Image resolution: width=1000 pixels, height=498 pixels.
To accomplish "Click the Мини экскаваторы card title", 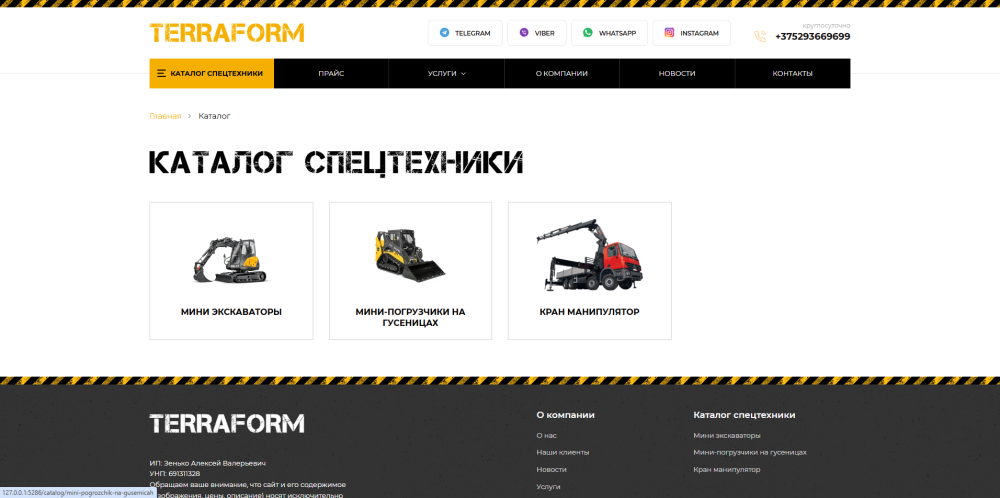I will (231, 312).
